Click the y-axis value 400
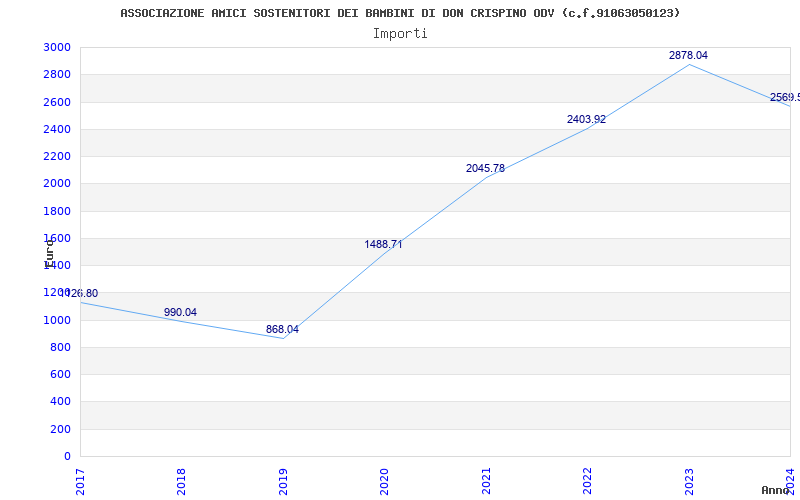 [x=60, y=402]
